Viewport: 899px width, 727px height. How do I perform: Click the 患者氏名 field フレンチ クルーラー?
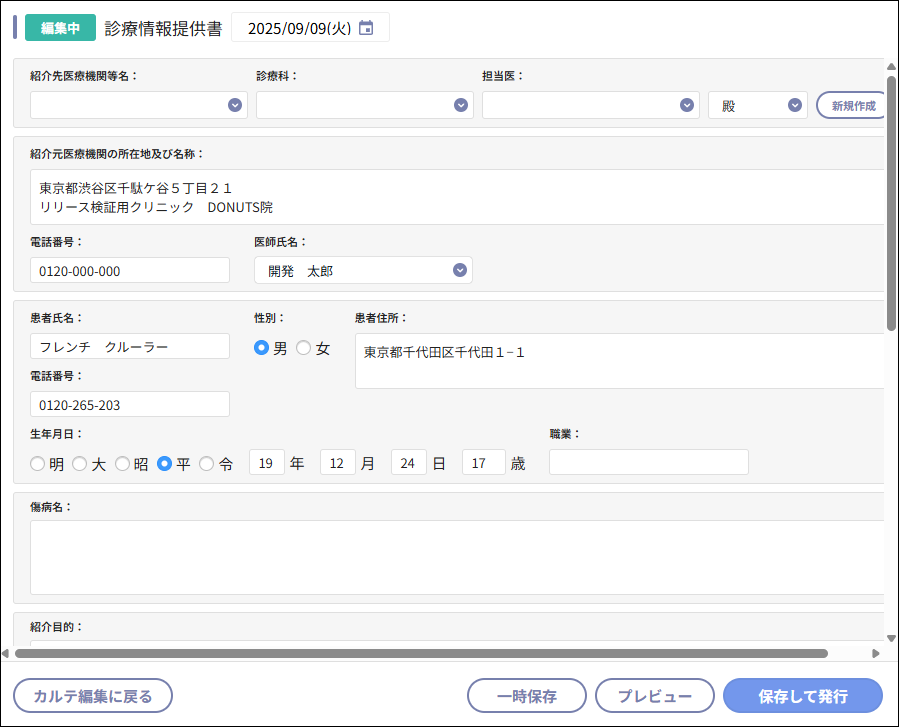point(130,346)
